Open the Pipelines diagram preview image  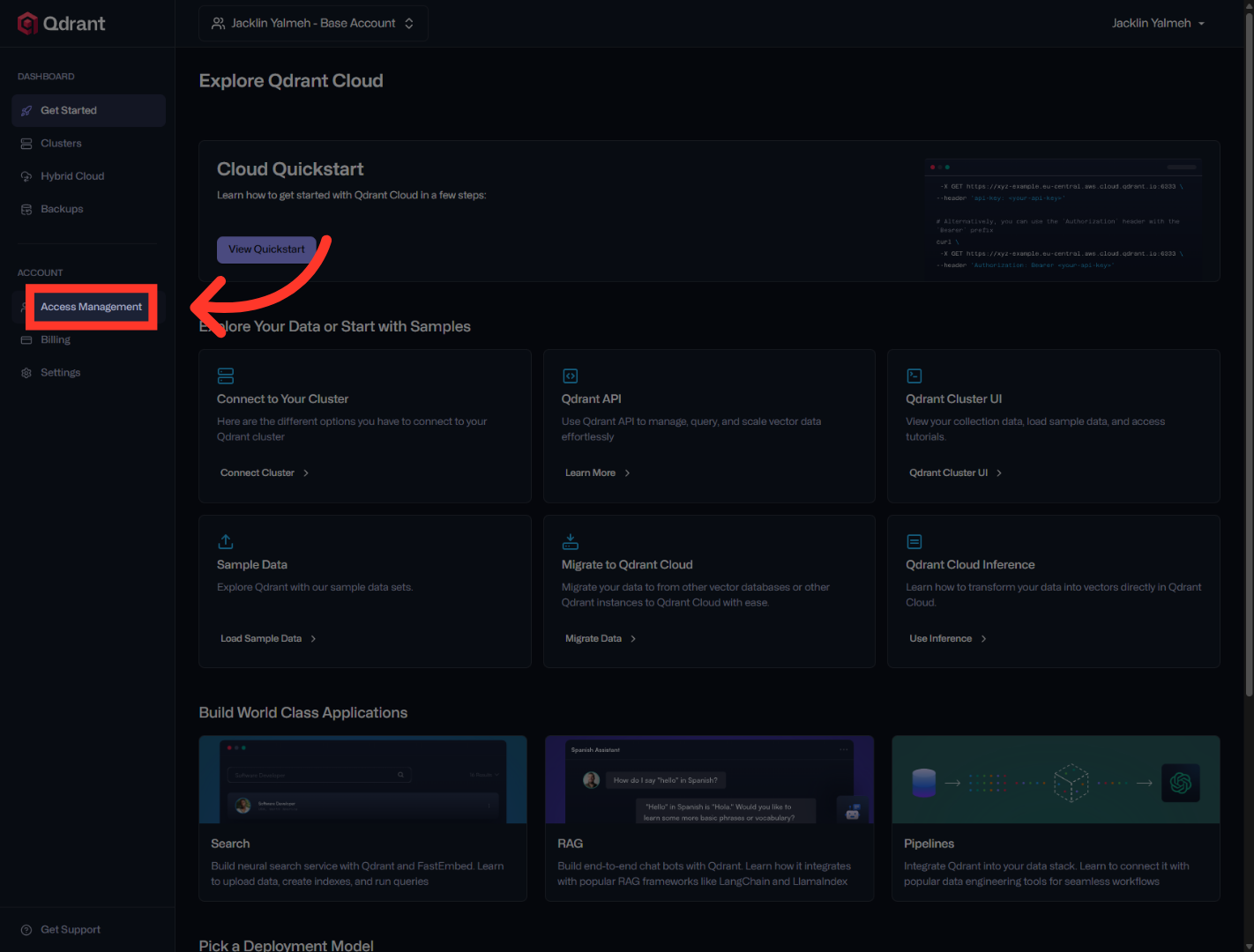pos(1056,780)
